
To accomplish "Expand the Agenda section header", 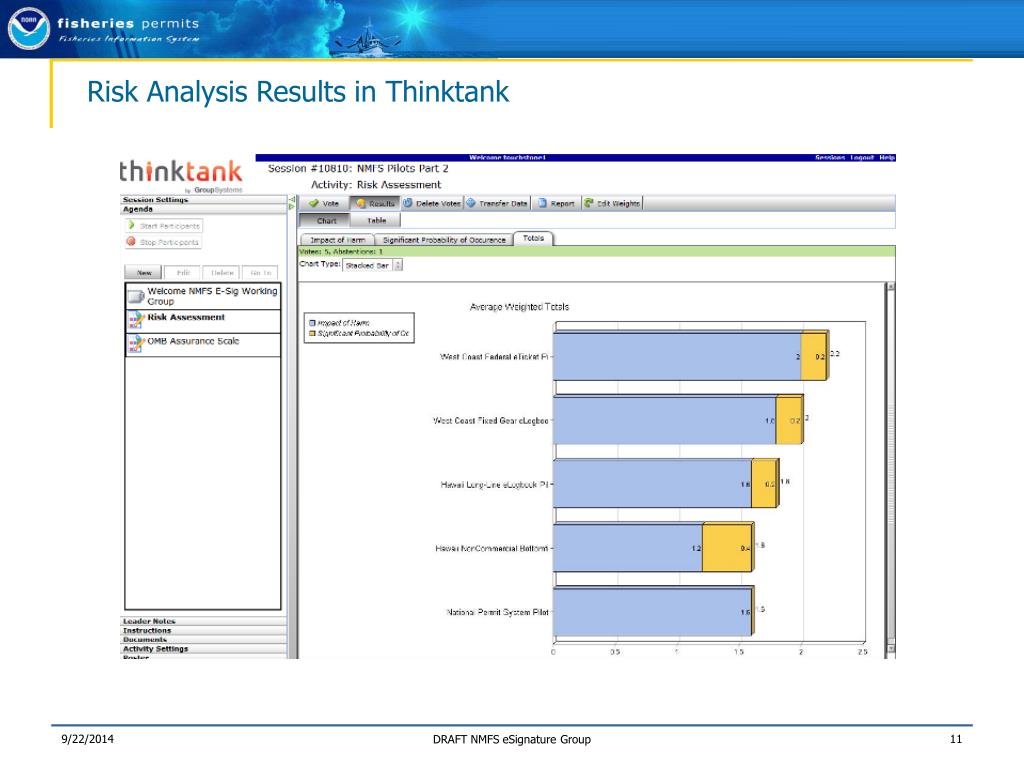I will (x=204, y=209).
